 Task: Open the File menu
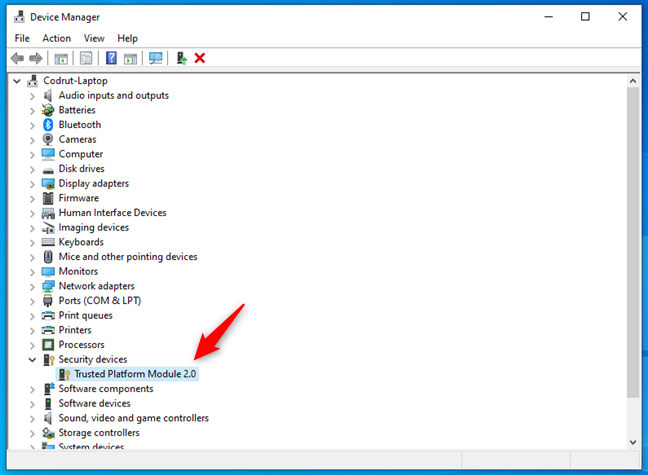22,38
